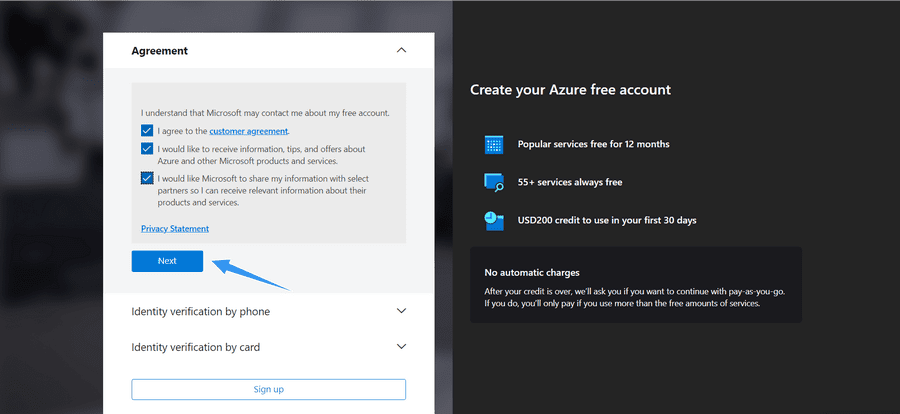900x414 pixels.
Task: Collapse the Agreement section chevron
Action: [401, 50]
